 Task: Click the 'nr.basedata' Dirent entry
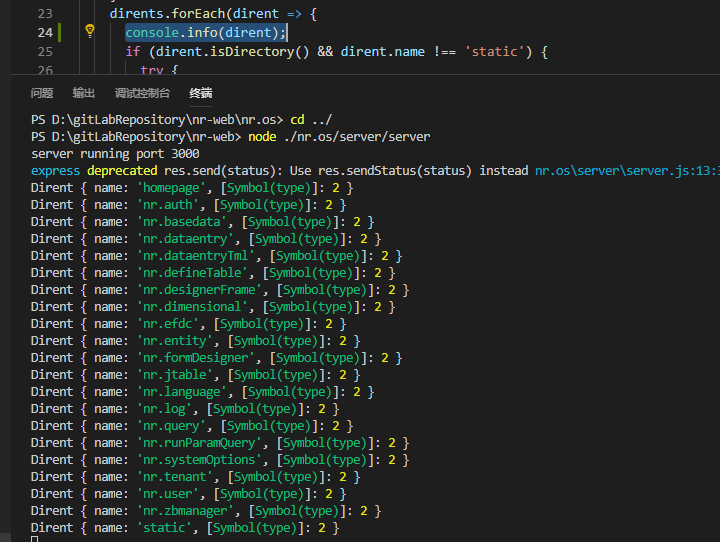202,222
